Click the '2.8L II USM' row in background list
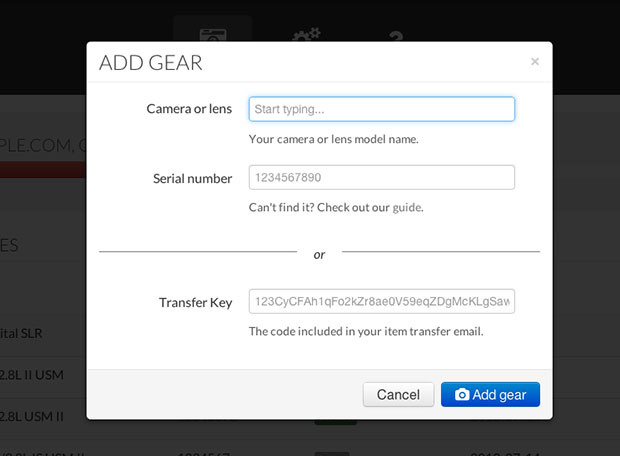This screenshot has width=620, height=456. pos(32,375)
